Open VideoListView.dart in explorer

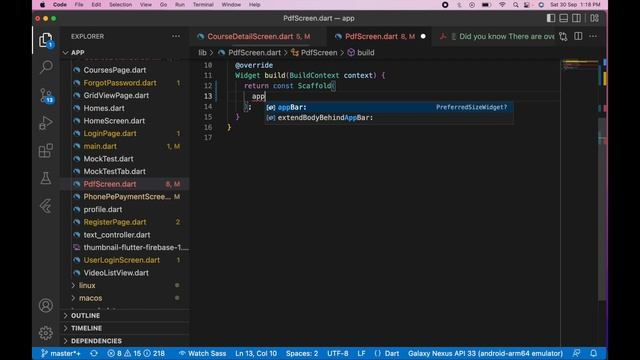(x=124, y=273)
